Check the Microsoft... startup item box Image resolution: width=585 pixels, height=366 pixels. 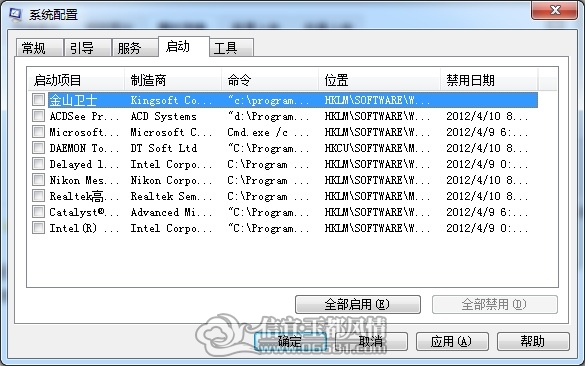coord(38,132)
